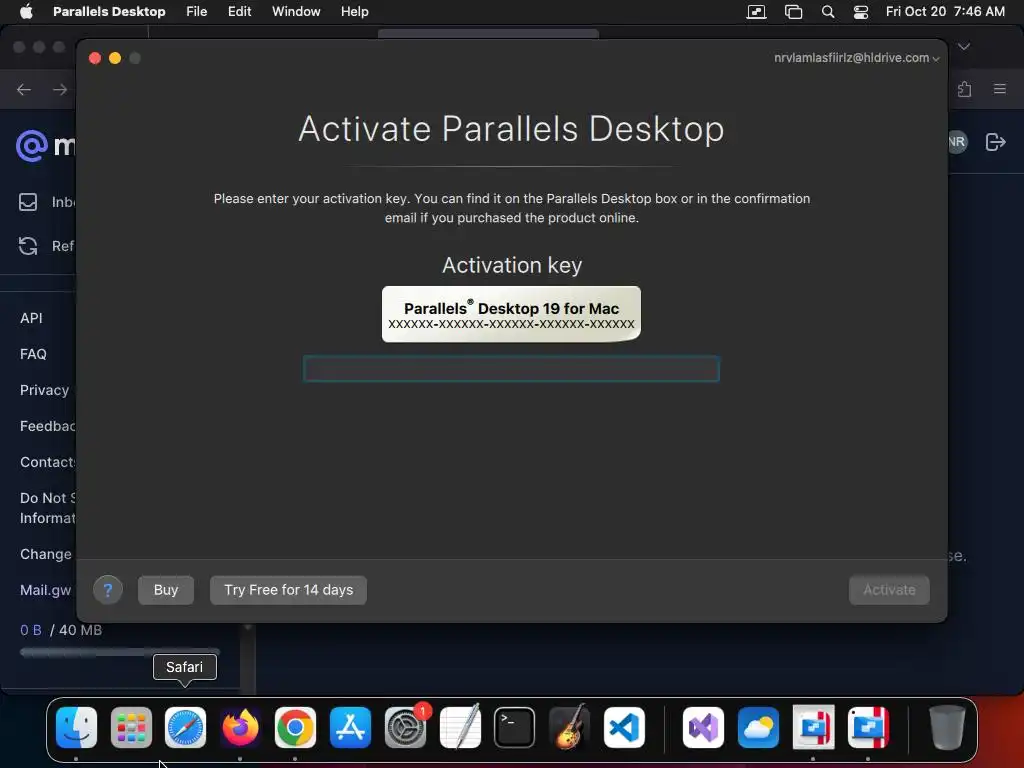Viewport: 1024px width, 768px height.
Task: Open the browser hamburger menu behind the dialog
Action: pos(1000,89)
